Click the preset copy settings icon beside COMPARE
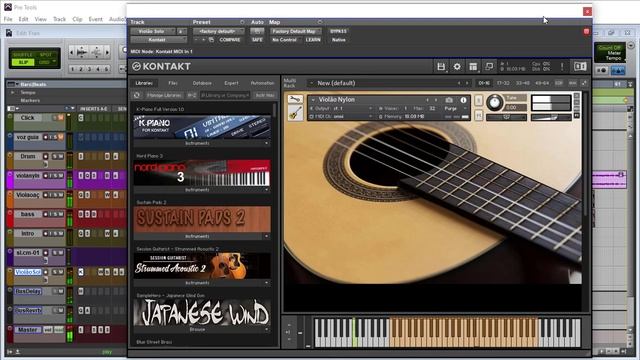The width and height of the screenshot is (640, 360). (211, 40)
